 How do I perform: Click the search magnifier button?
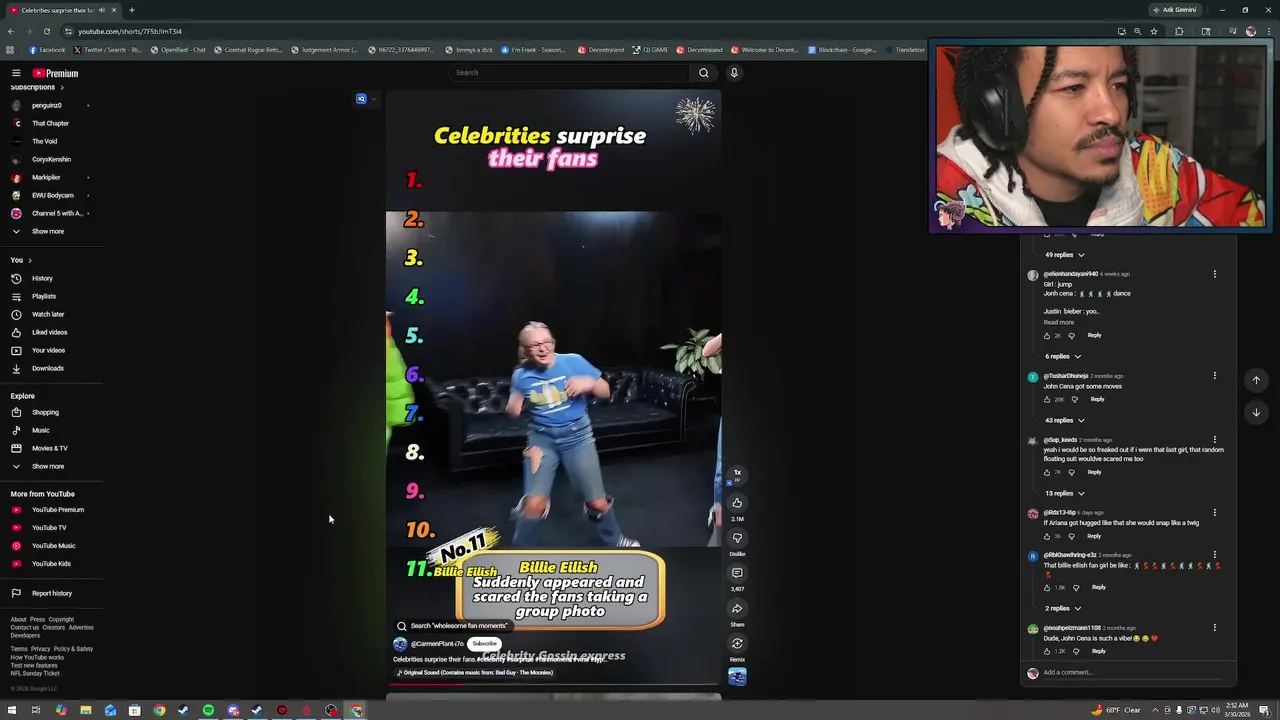point(704,72)
